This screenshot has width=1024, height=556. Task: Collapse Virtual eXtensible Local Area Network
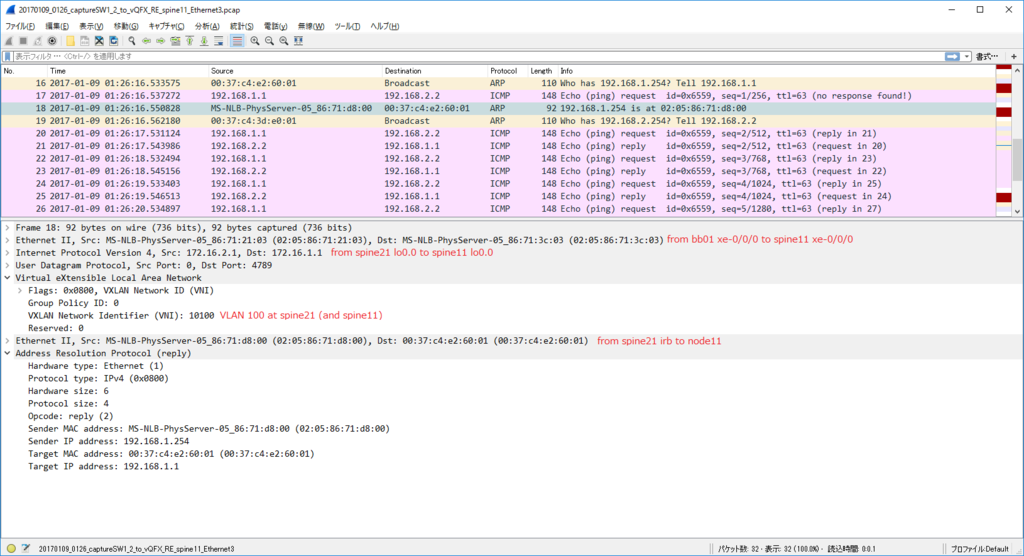[7, 278]
